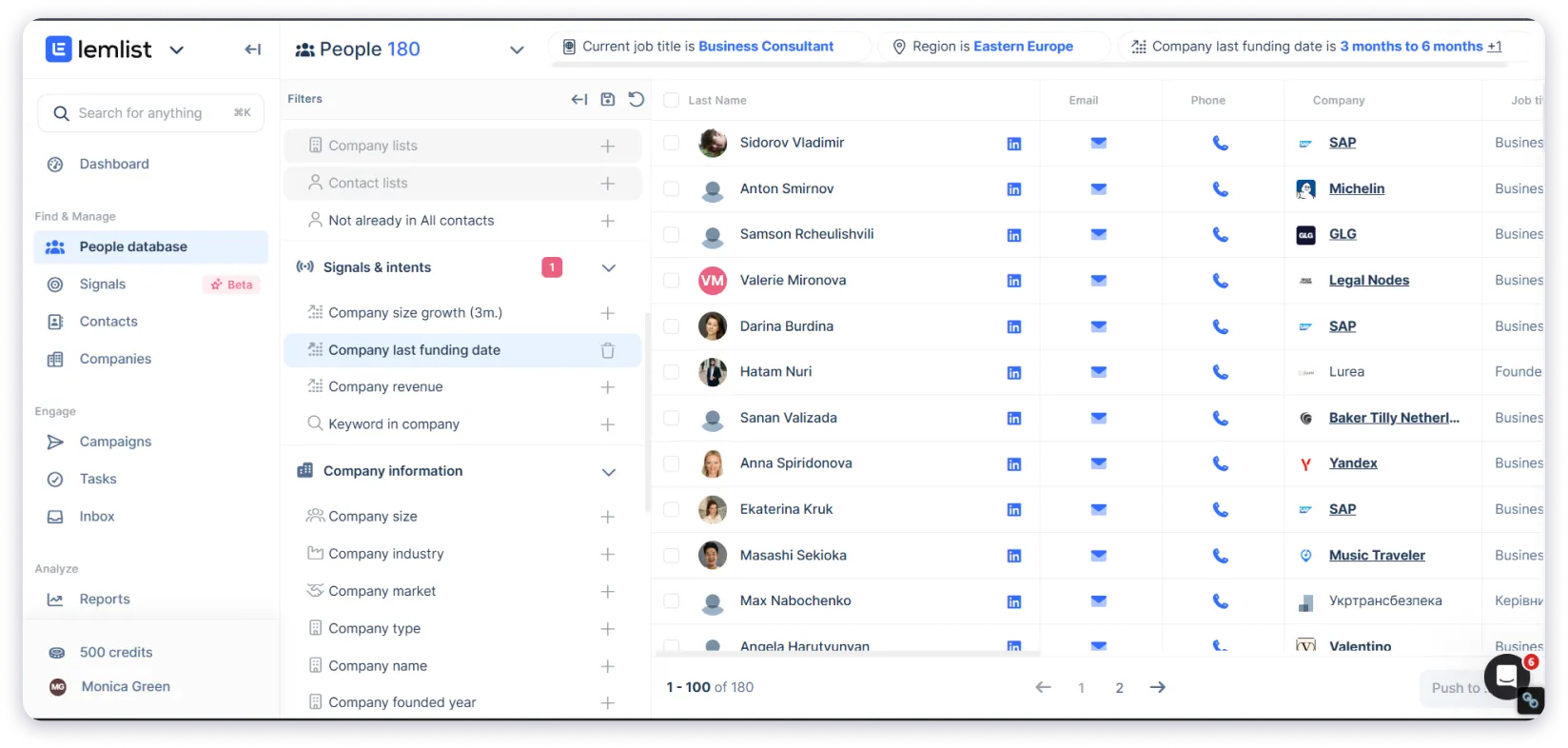Click the lemlist logo icon

click(x=58, y=49)
